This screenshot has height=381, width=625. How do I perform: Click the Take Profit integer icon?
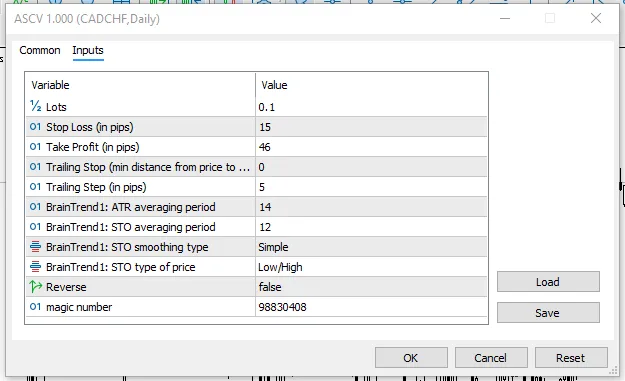pyautogui.click(x=35, y=147)
